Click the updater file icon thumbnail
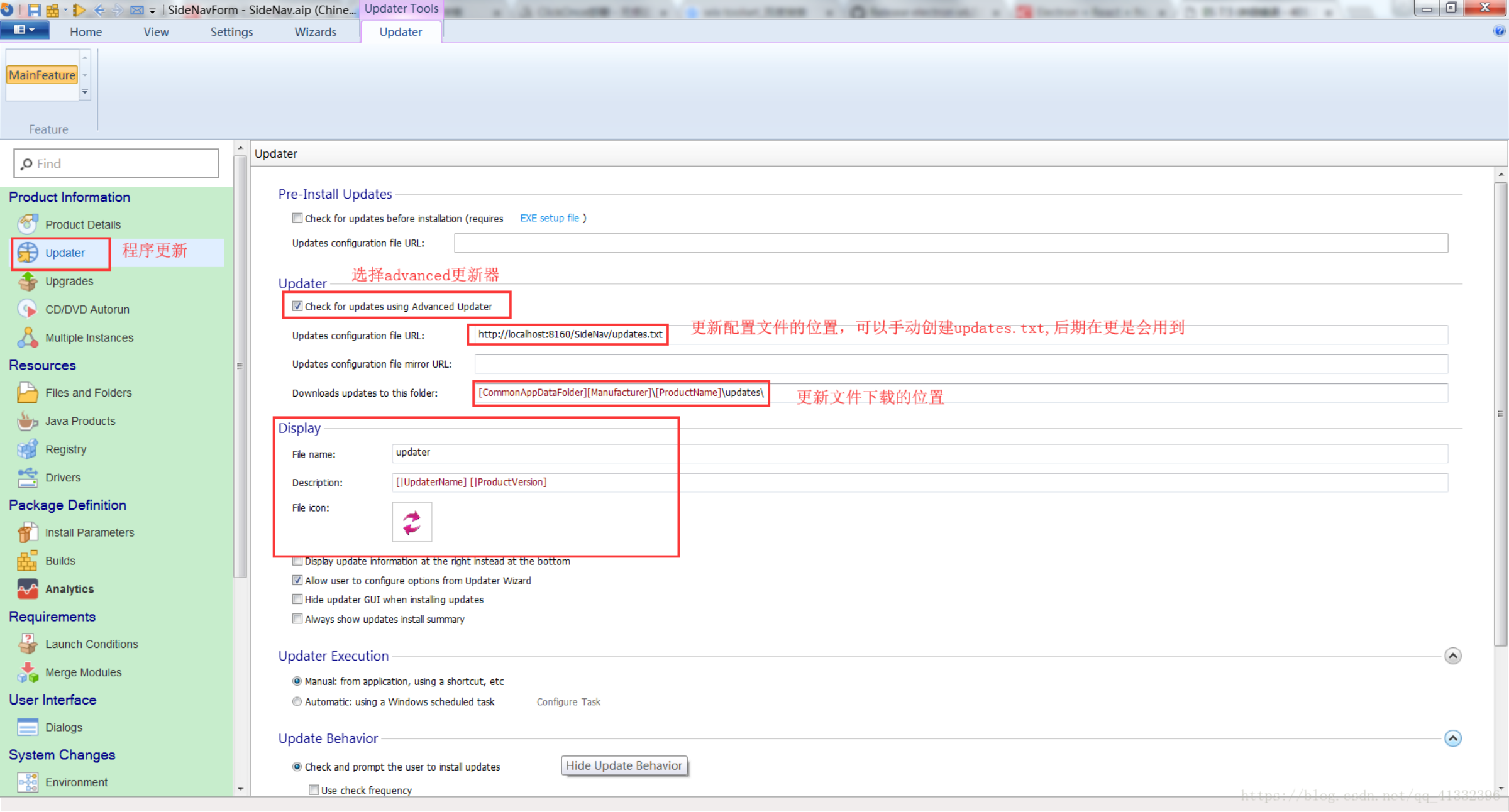 click(x=412, y=522)
